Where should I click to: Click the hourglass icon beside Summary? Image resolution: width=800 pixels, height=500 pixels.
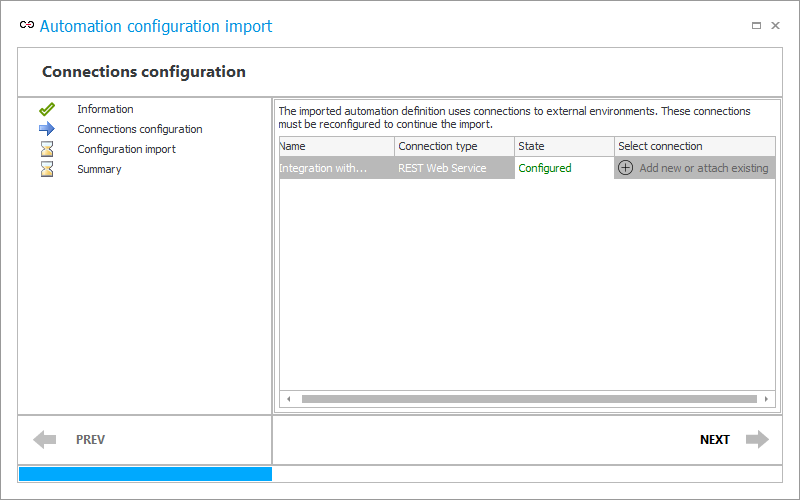(x=47, y=169)
